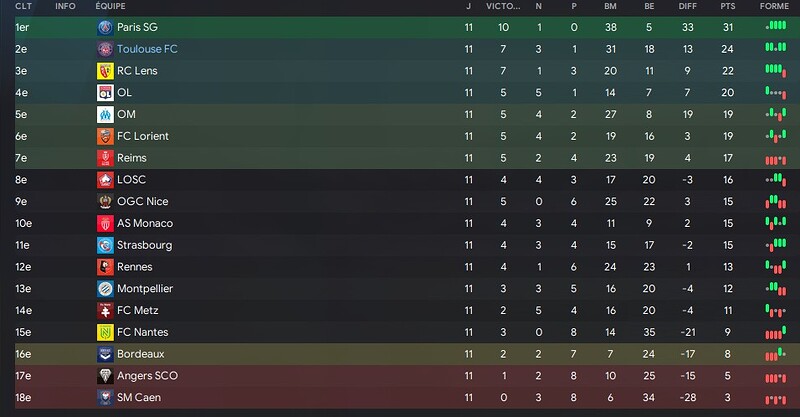Click the FORME column header

click(x=774, y=6)
